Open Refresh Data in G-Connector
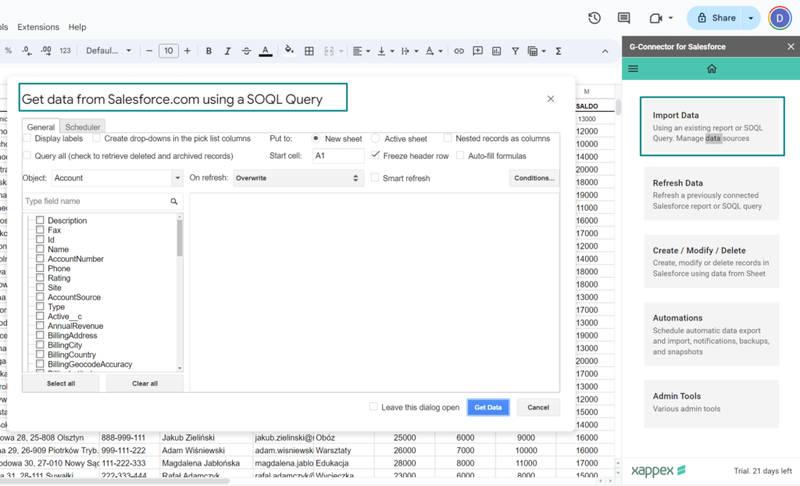Screen dimensions: 800x486 pyautogui.click(x=711, y=194)
